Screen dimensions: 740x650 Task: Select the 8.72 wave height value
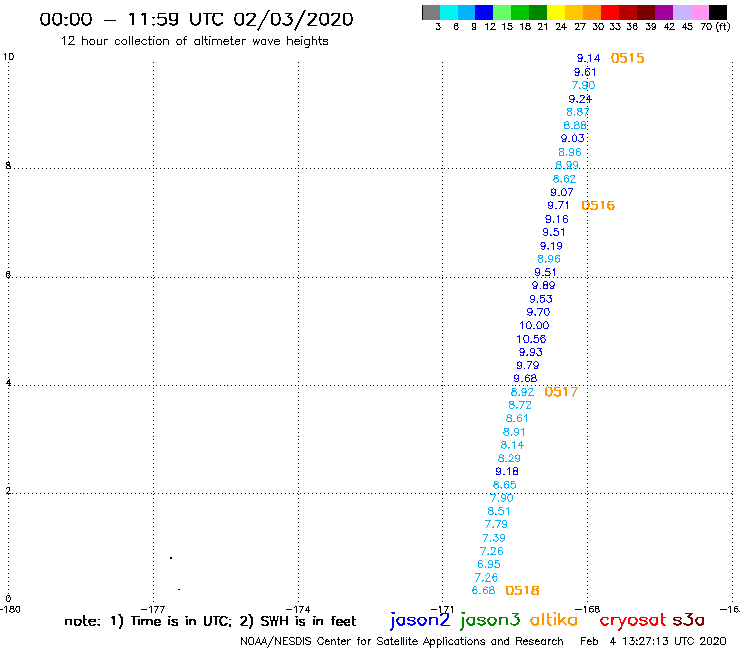point(520,405)
